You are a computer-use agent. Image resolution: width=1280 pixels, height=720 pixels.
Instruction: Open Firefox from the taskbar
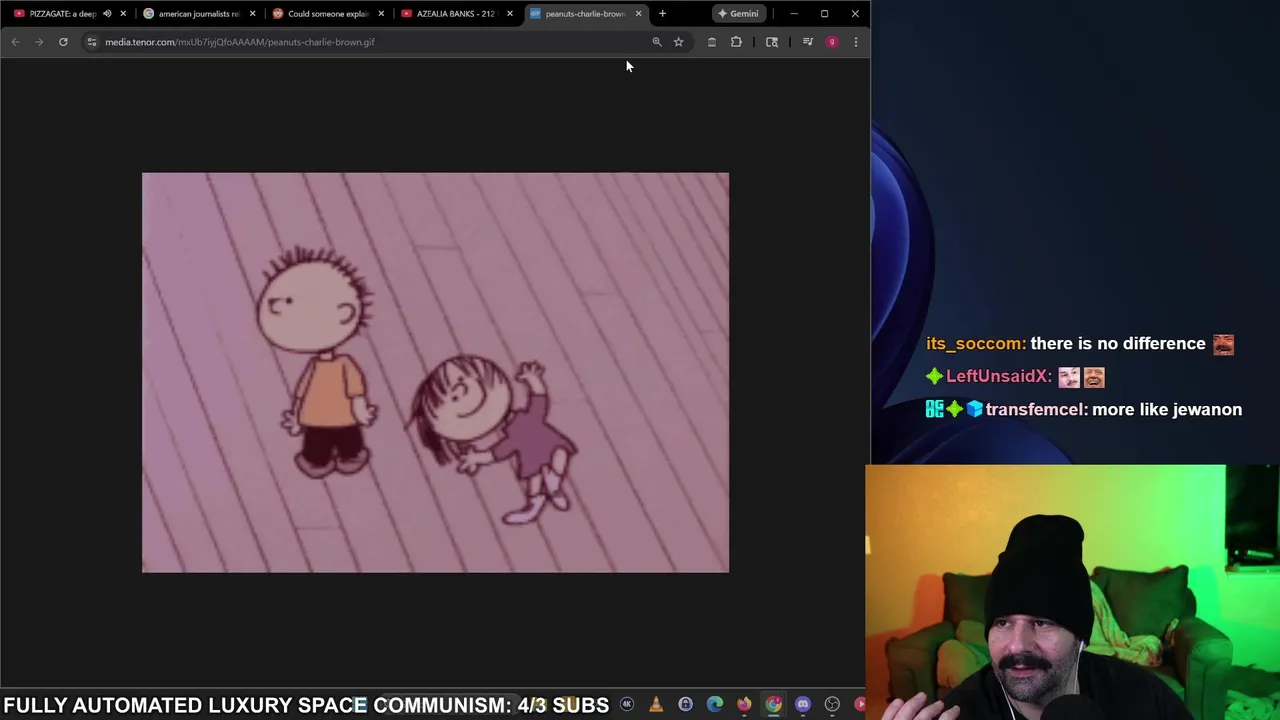pyautogui.click(x=744, y=705)
